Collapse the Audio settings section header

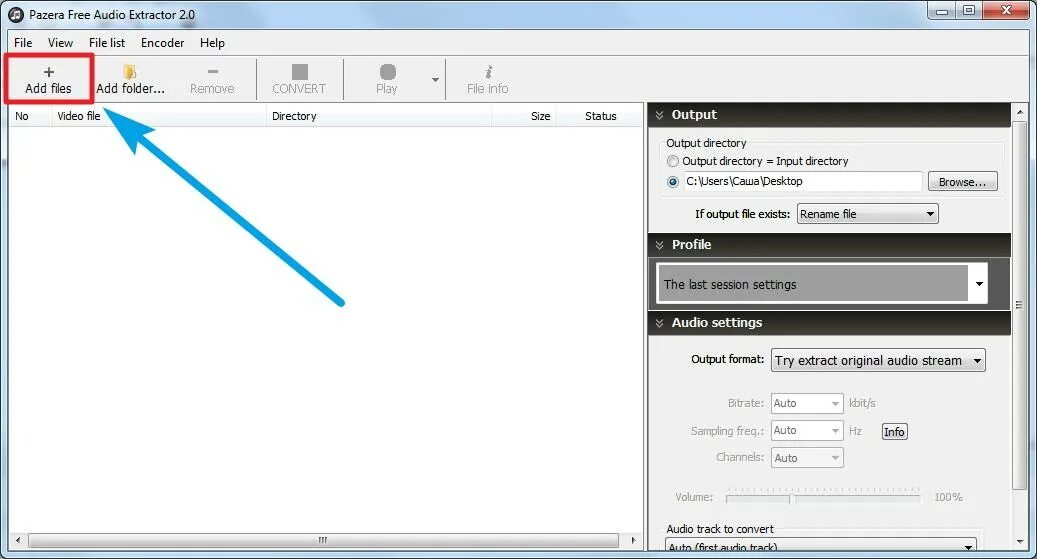pyautogui.click(x=829, y=323)
